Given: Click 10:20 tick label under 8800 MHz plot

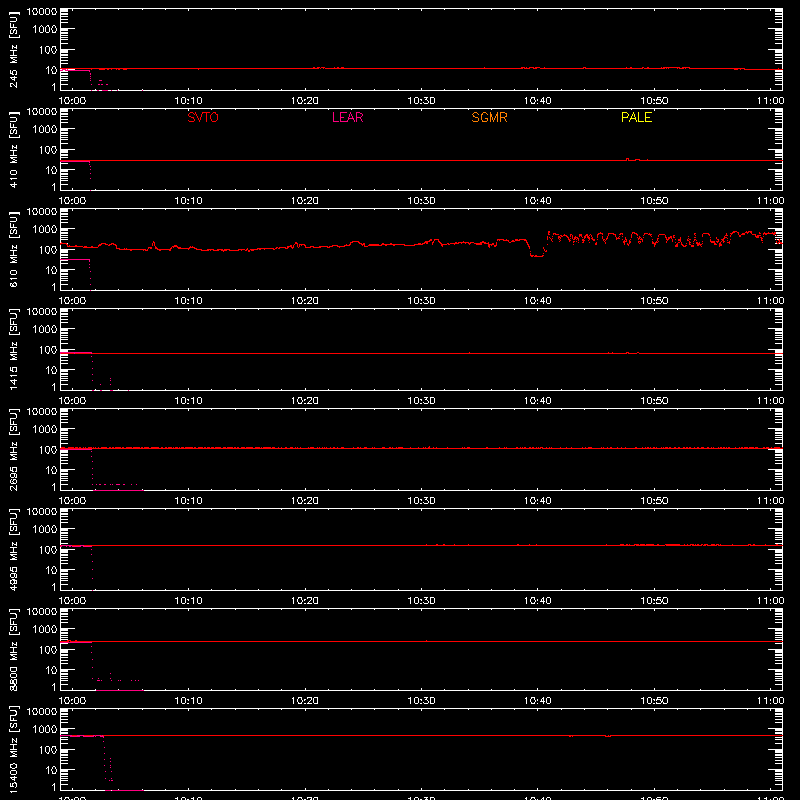Looking at the screenshot, I should point(305,701).
